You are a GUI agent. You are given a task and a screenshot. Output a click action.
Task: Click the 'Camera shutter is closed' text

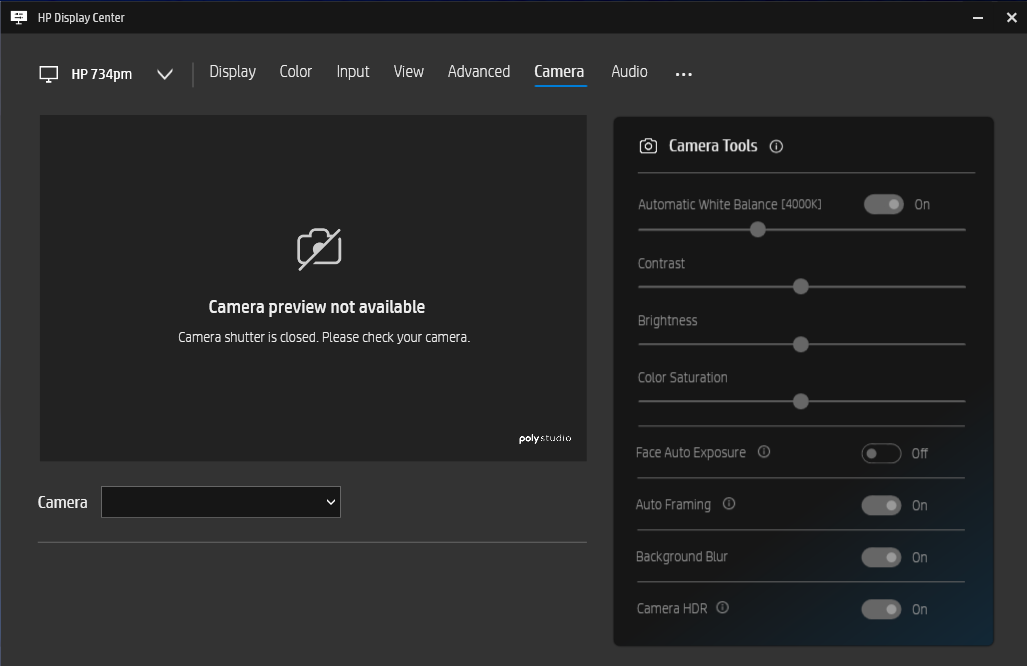pos(324,337)
